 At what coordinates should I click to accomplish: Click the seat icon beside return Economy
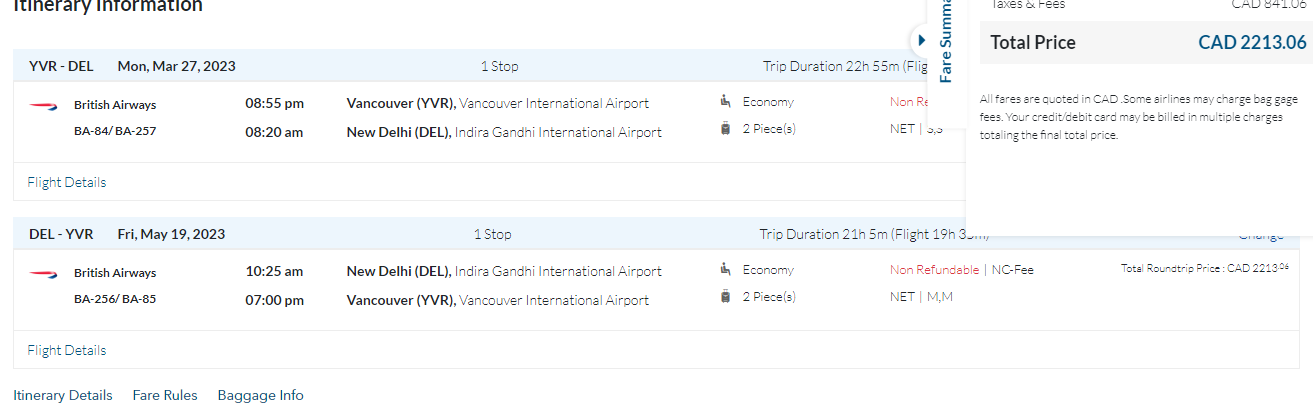pyautogui.click(x=725, y=269)
